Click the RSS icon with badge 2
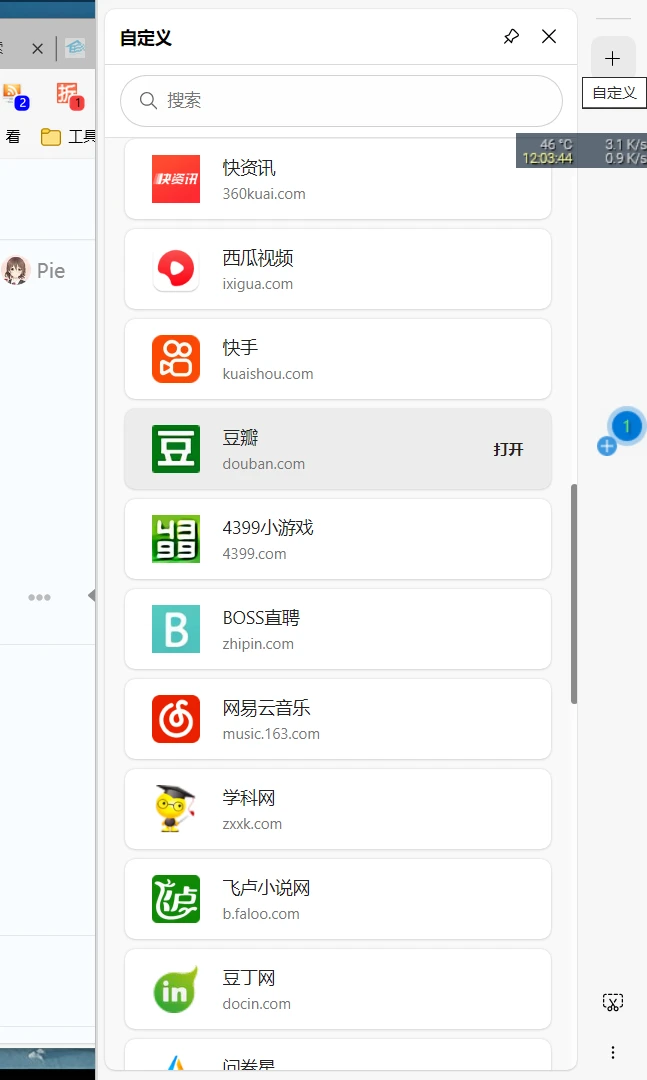This screenshot has width=647, height=1080. point(16,96)
